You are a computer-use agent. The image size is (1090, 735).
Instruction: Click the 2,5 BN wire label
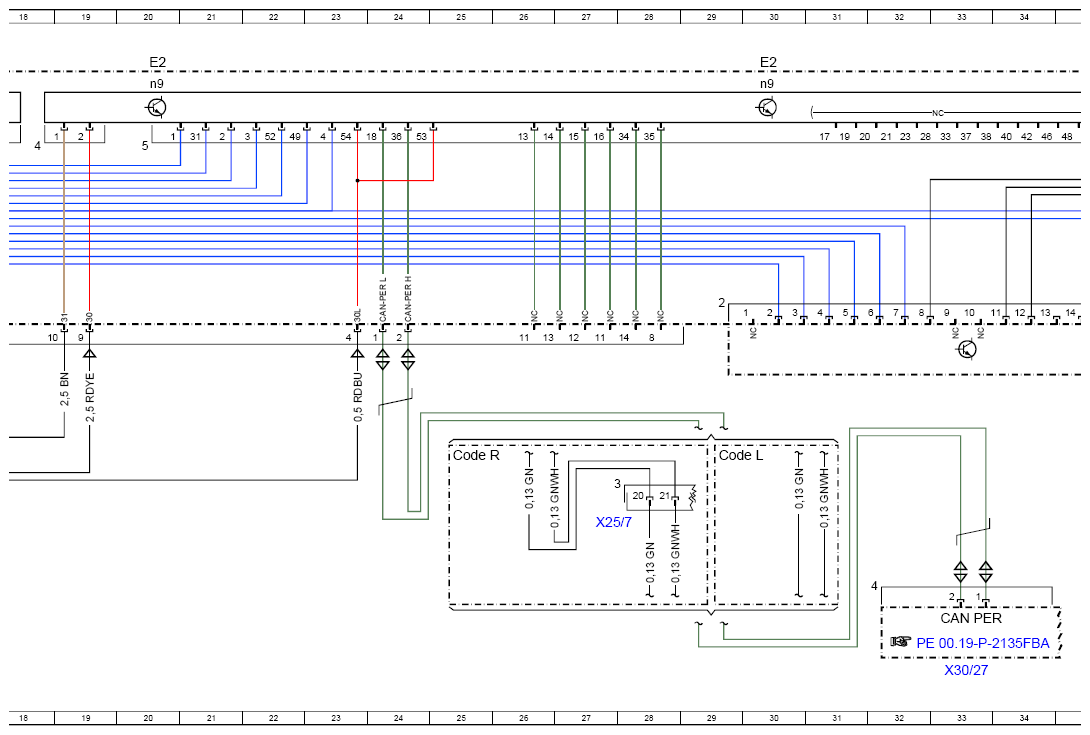click(x=64, y=389)
